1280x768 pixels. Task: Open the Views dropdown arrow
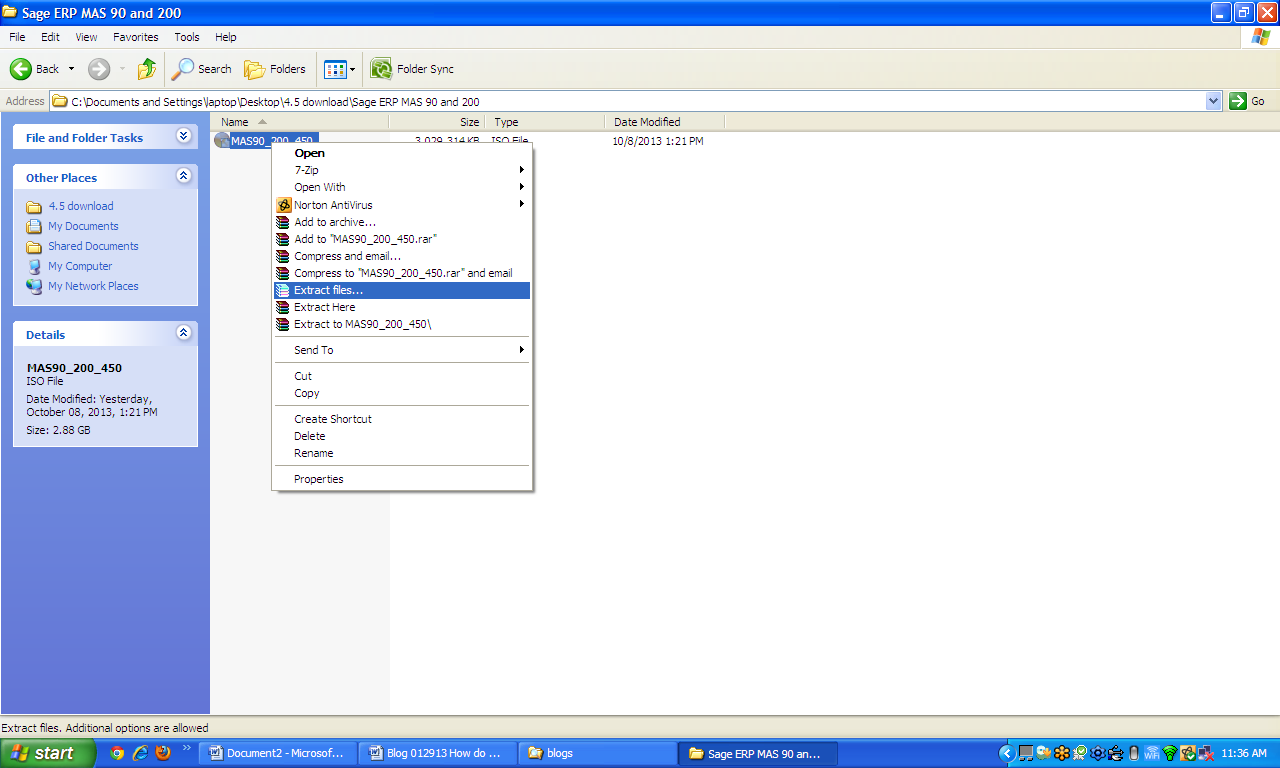[351, 69]
